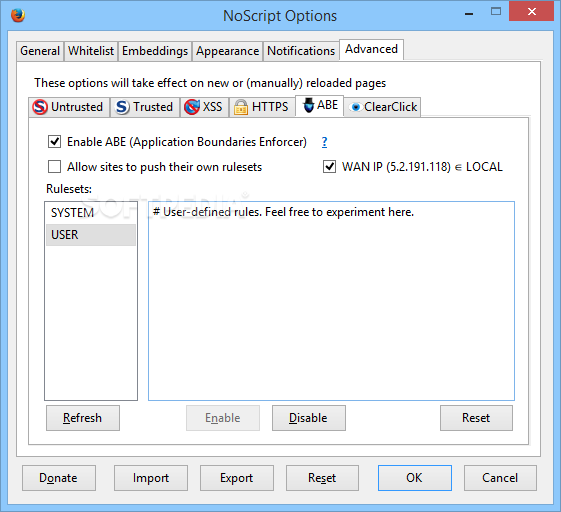The height and width of the screenshot is (512, 561).
Task: Check Allow sites to push their own rulesets
Action: tap(54, 167)
